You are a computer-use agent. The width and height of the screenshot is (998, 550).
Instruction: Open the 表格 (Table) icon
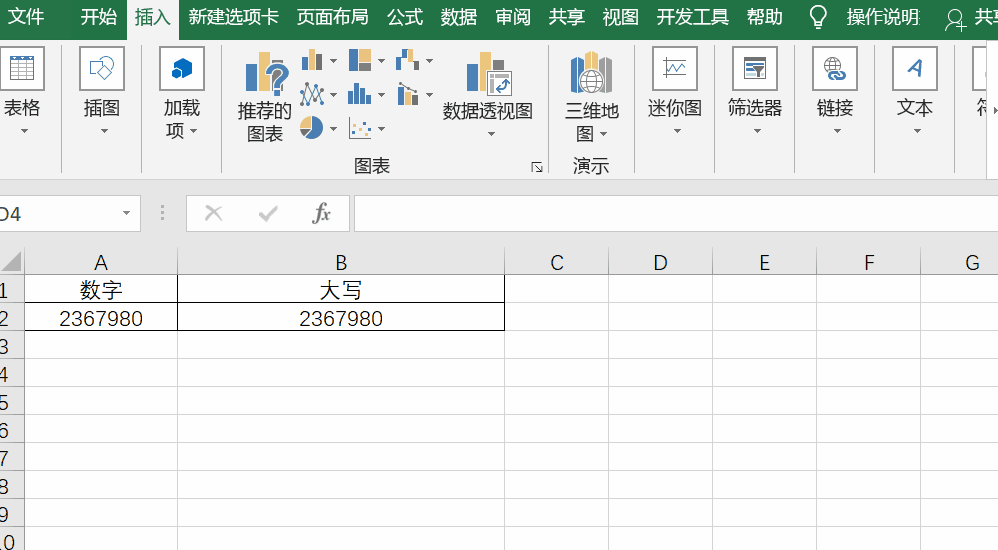click(x=22, y=68)
